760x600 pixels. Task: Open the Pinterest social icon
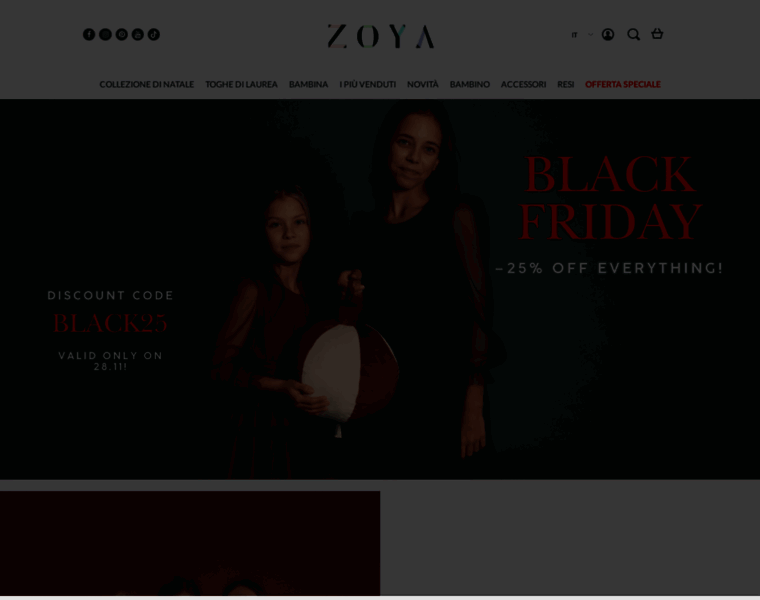(122, 34)
